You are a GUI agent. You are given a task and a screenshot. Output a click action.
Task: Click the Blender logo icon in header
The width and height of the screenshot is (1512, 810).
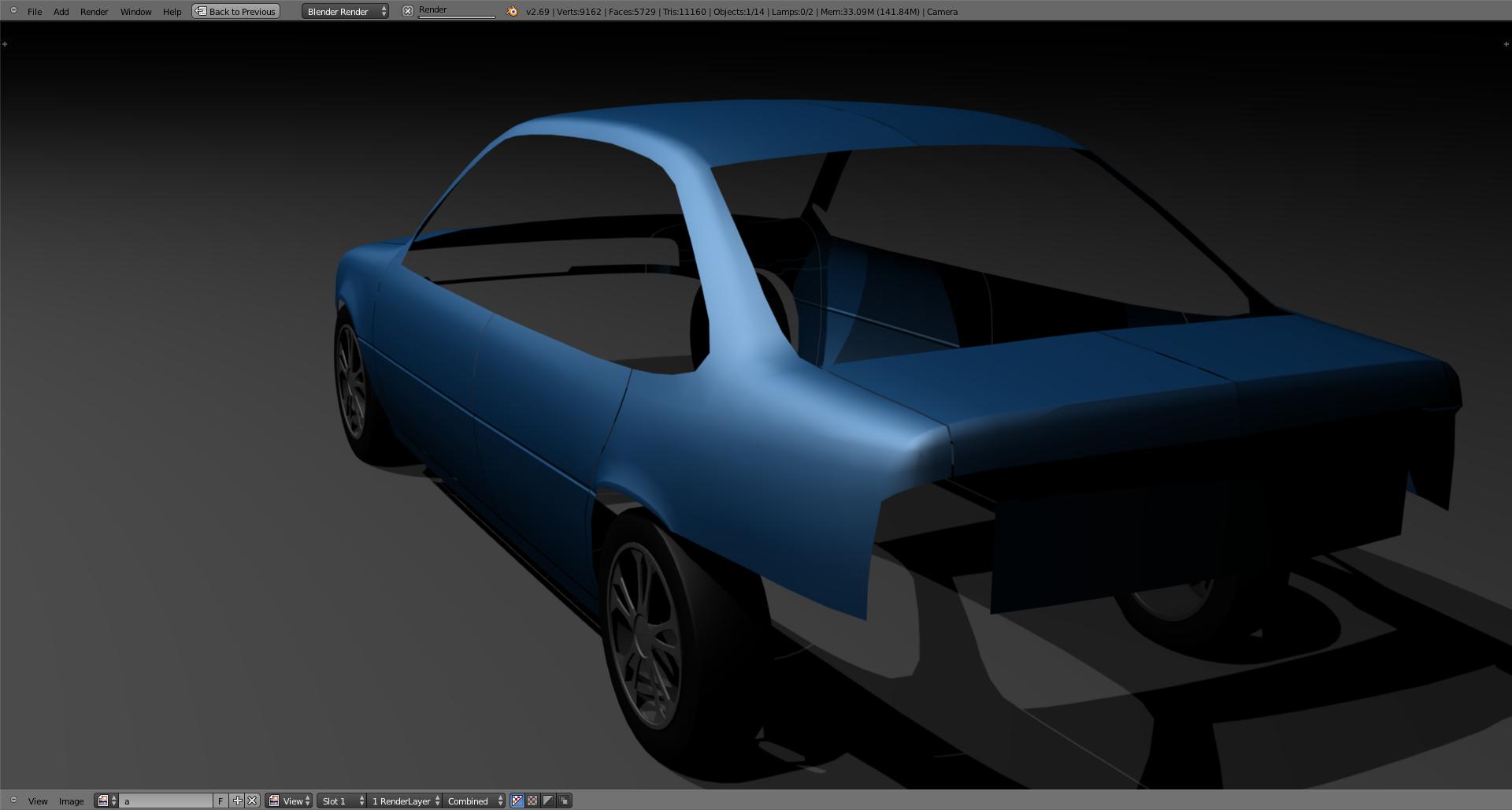pos(512,11)
